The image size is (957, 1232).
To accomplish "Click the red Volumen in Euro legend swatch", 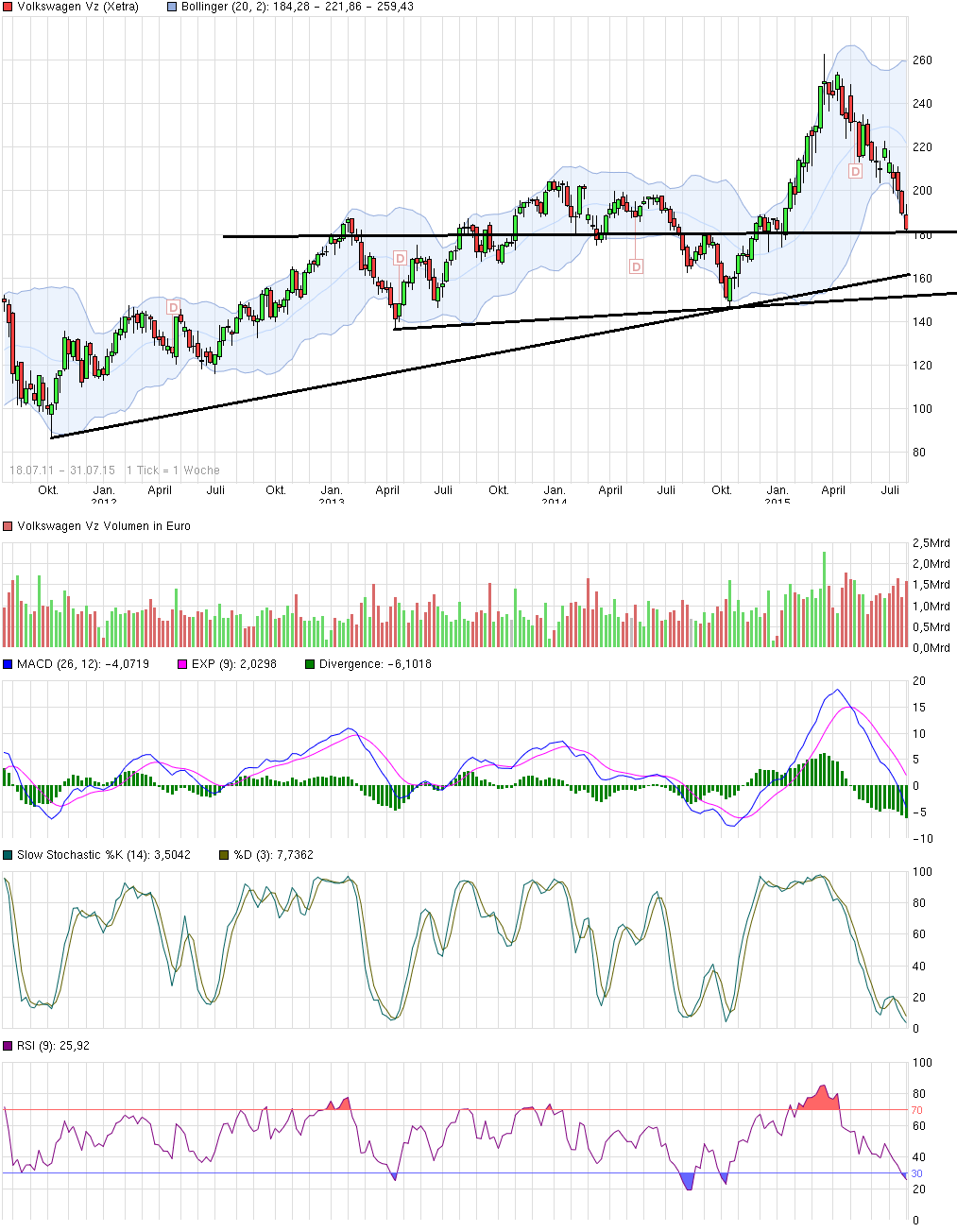I will 8,526.
